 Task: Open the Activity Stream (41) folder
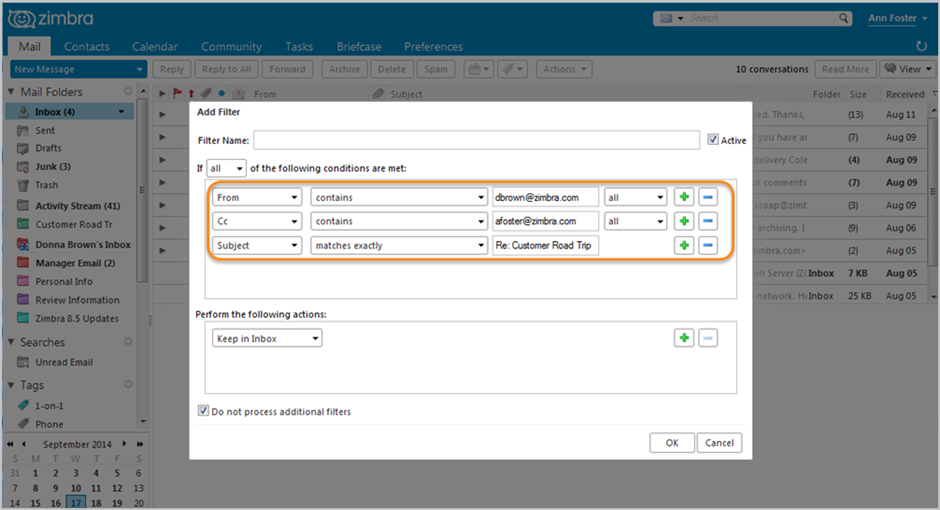(77, 206)
